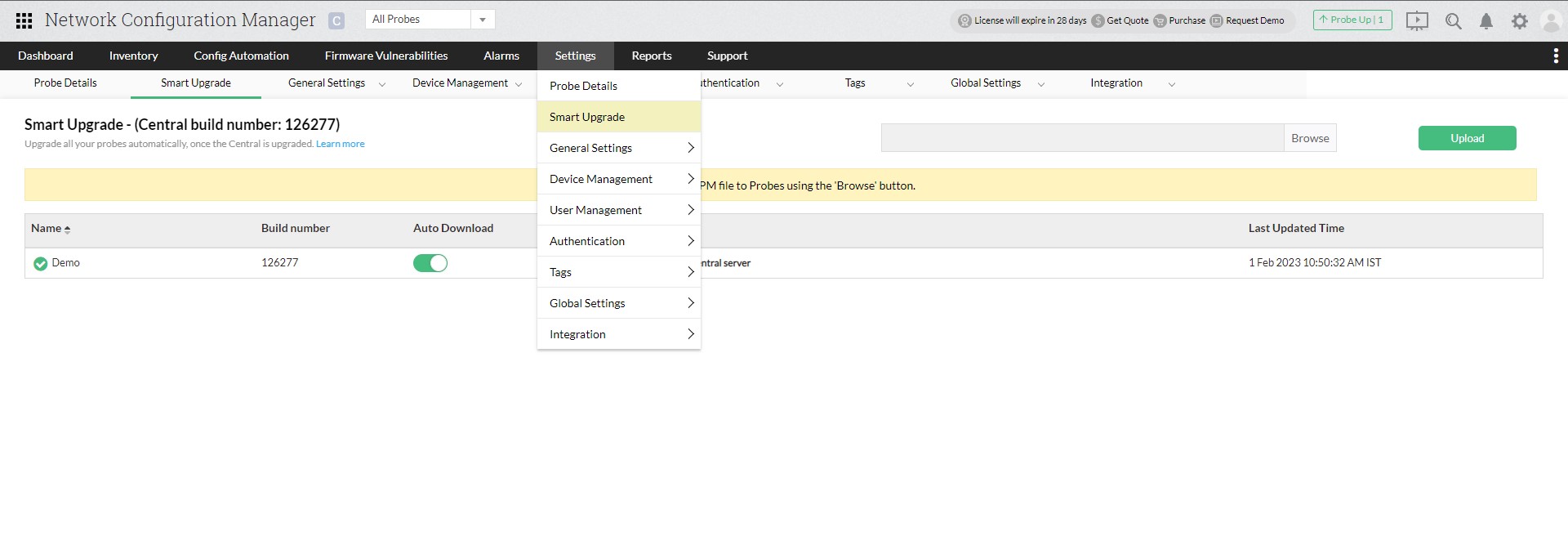
Task: Click the settings gear icon in header
Action: (1519, 21)
